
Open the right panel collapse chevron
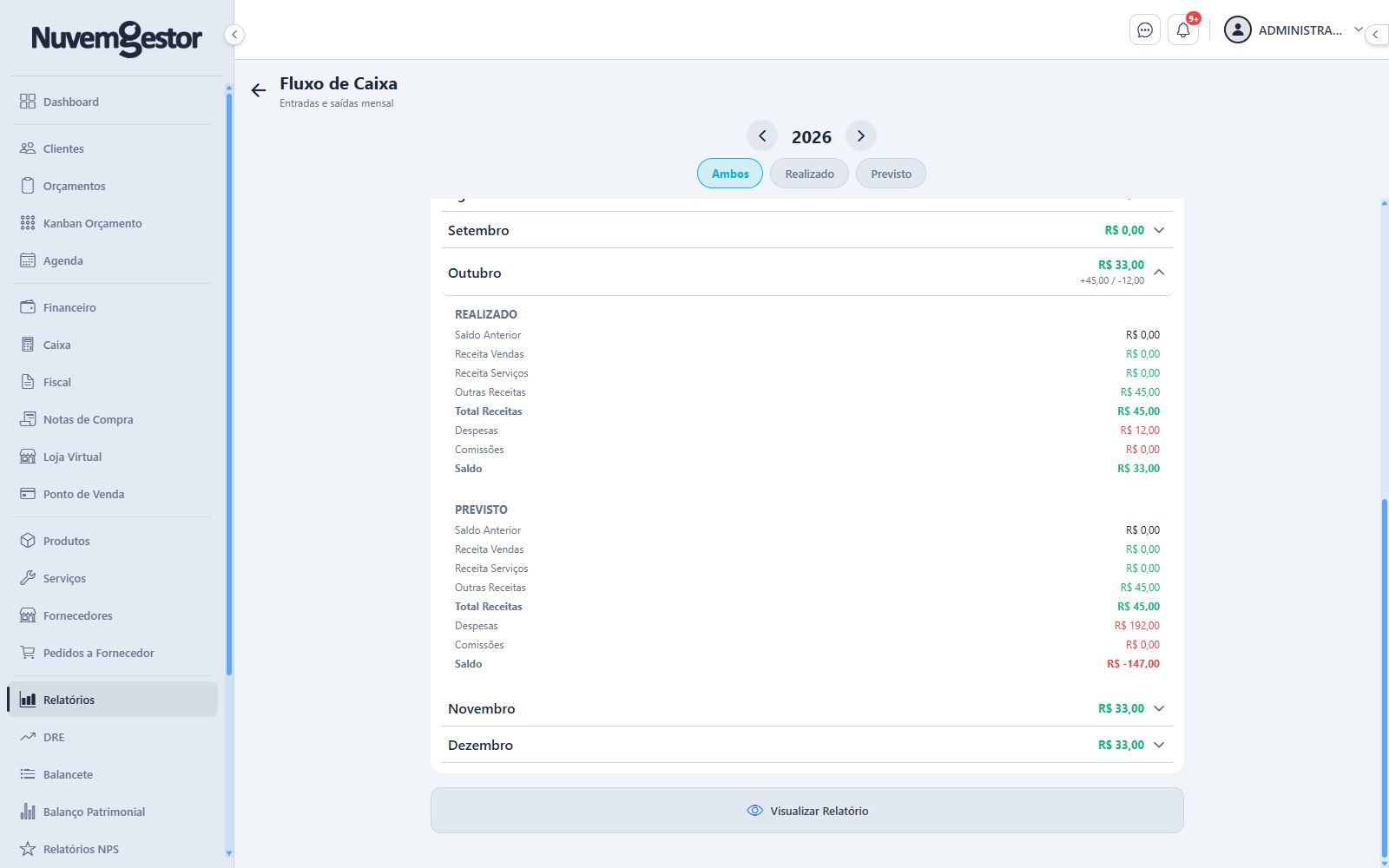pyautogui.click(x=1376, y=35)
